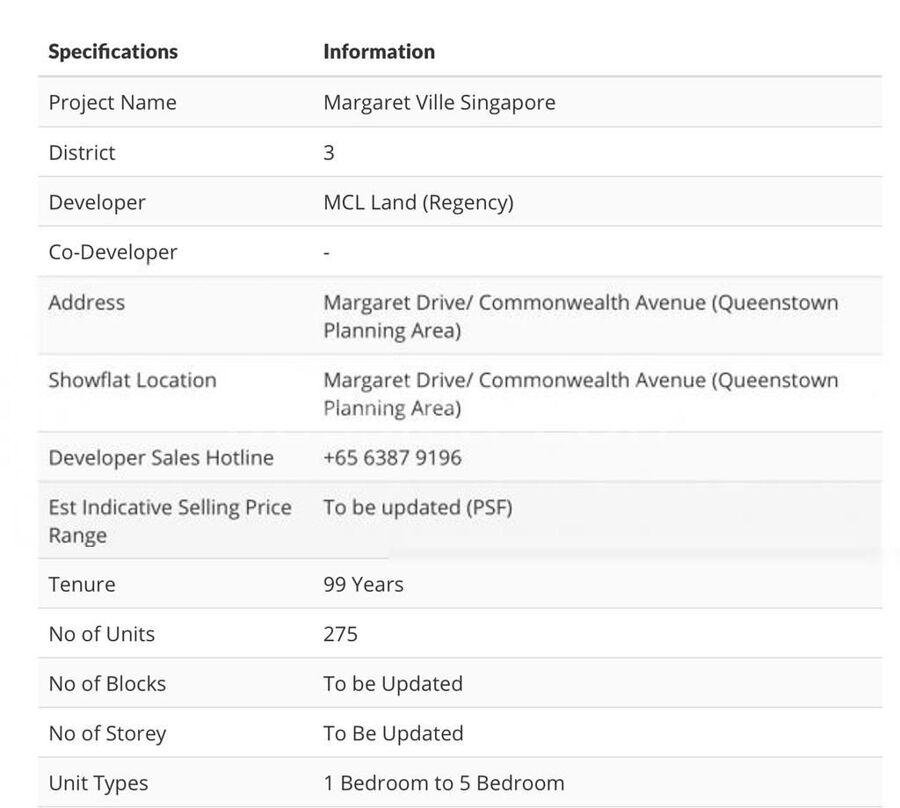Click the District label cell
900x808 pixels.
click(x=82, y=153)
